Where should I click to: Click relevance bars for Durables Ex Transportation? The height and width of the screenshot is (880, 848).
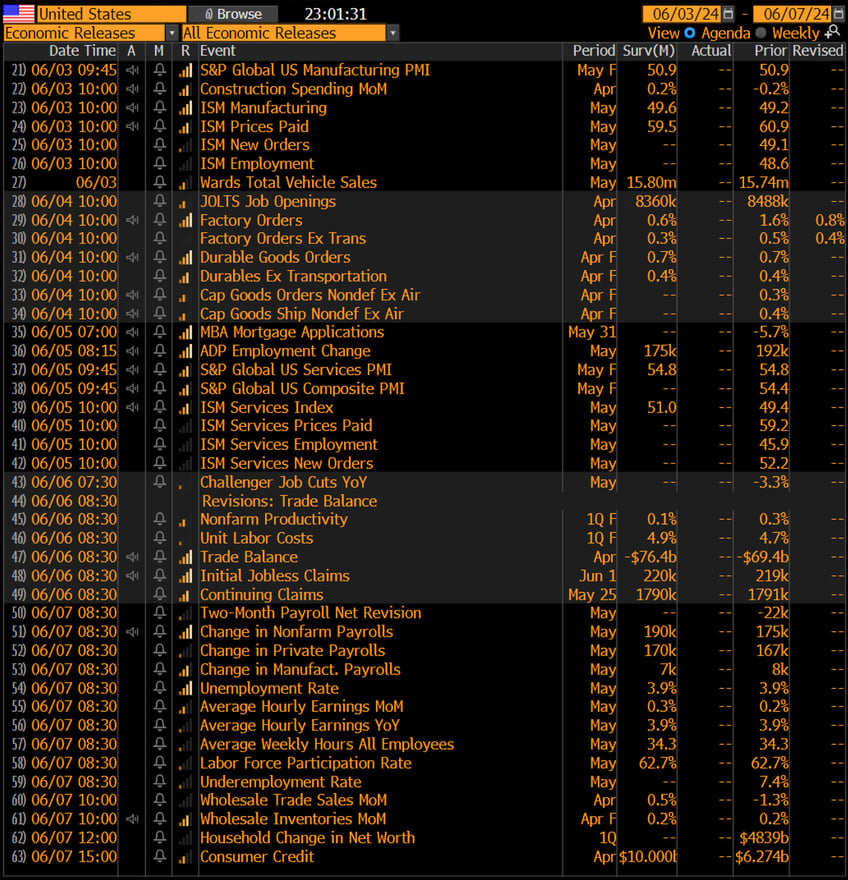pyautogui.click(x=185, y=276)
